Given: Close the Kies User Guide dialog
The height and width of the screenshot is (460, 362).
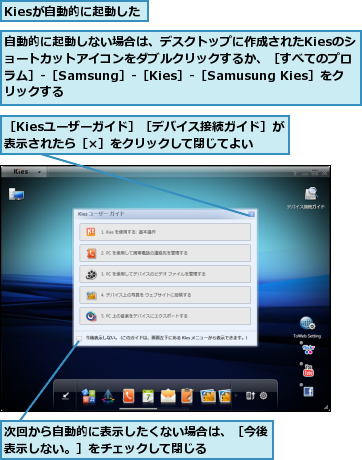Looking at the screenshot, I should [252, 214].
